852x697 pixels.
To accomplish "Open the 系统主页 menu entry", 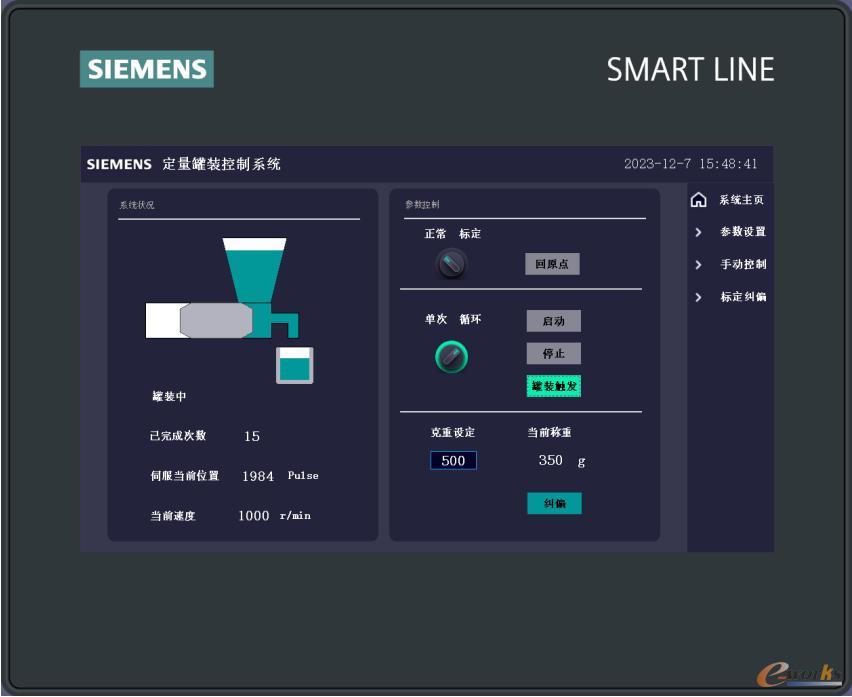I will pyautogui.click(x=742, y=200).
